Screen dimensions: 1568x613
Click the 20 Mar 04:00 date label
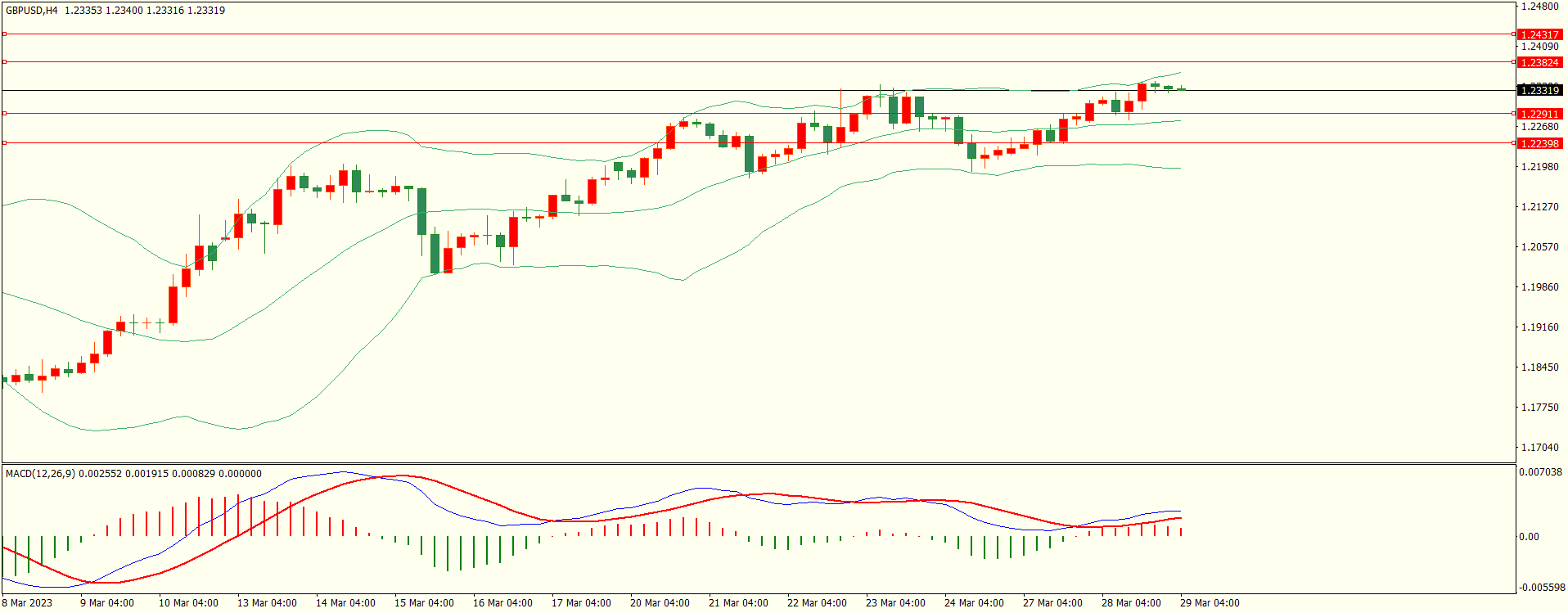point(660,603)
